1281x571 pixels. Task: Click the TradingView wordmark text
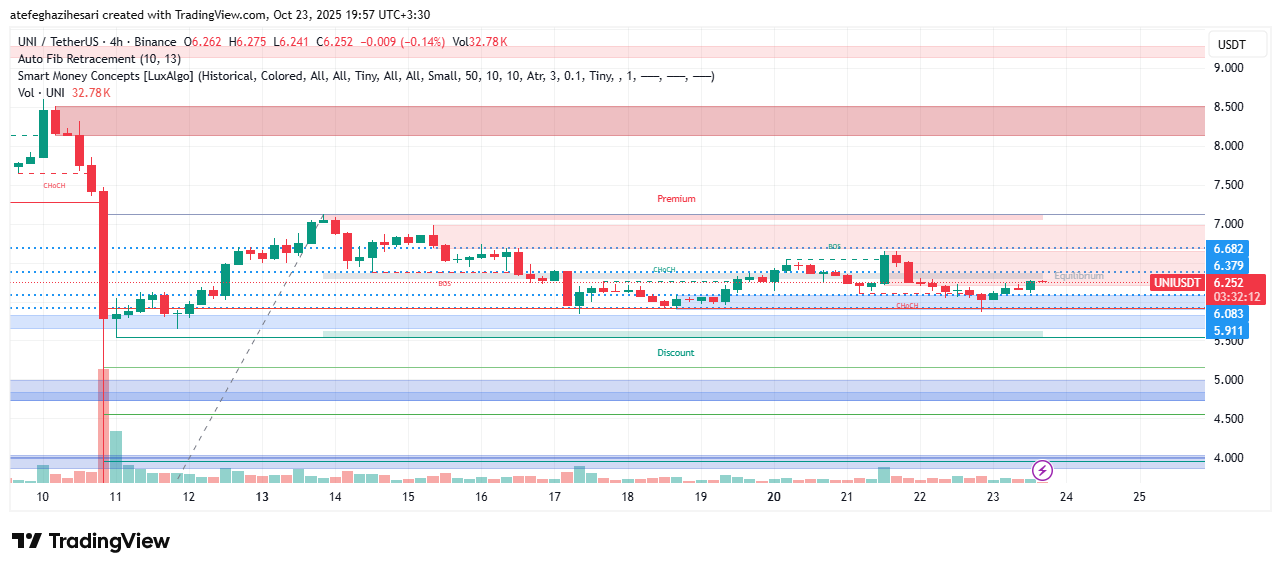coord(109,541)
